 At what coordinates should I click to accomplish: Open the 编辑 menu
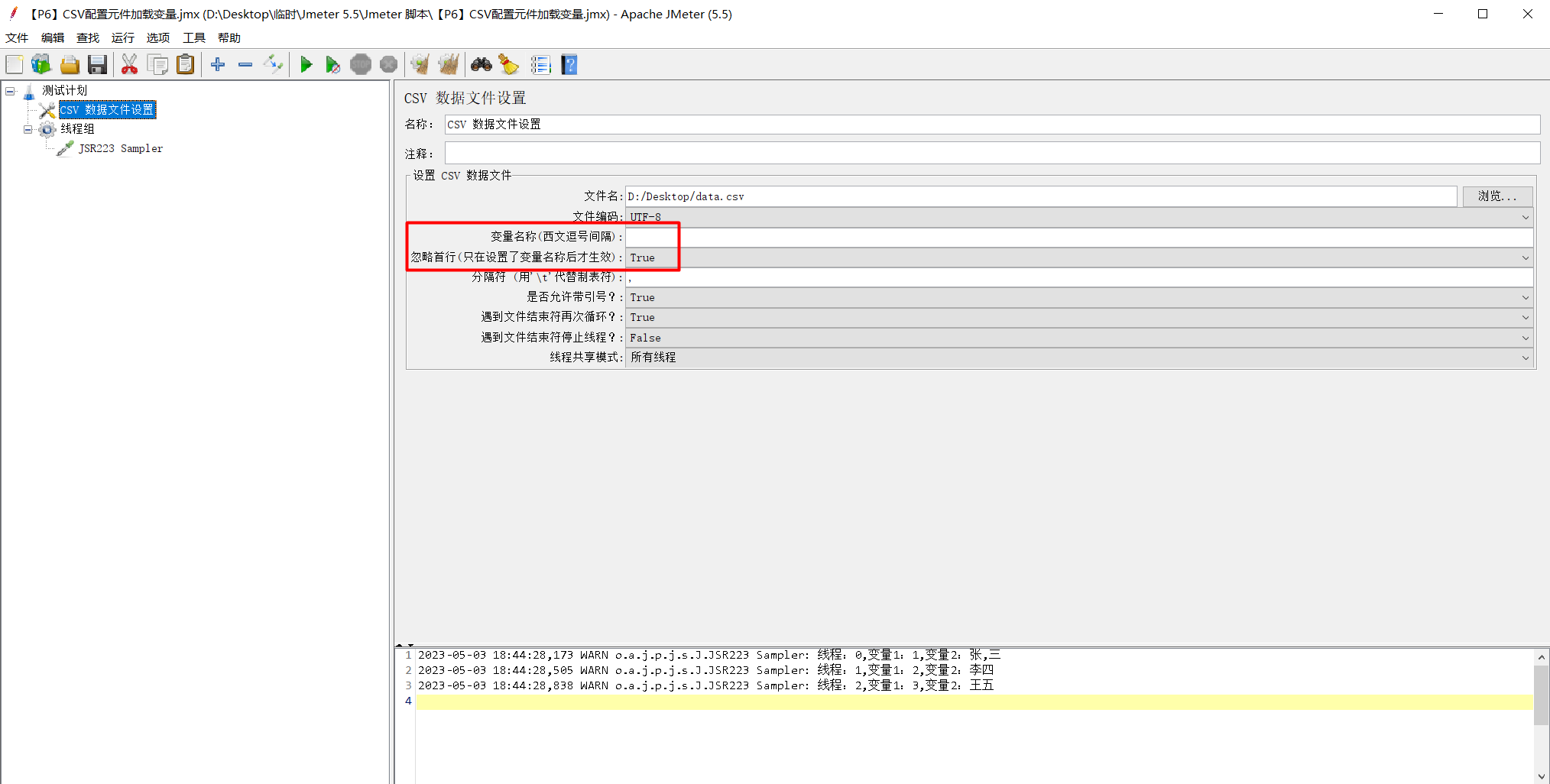53,37
